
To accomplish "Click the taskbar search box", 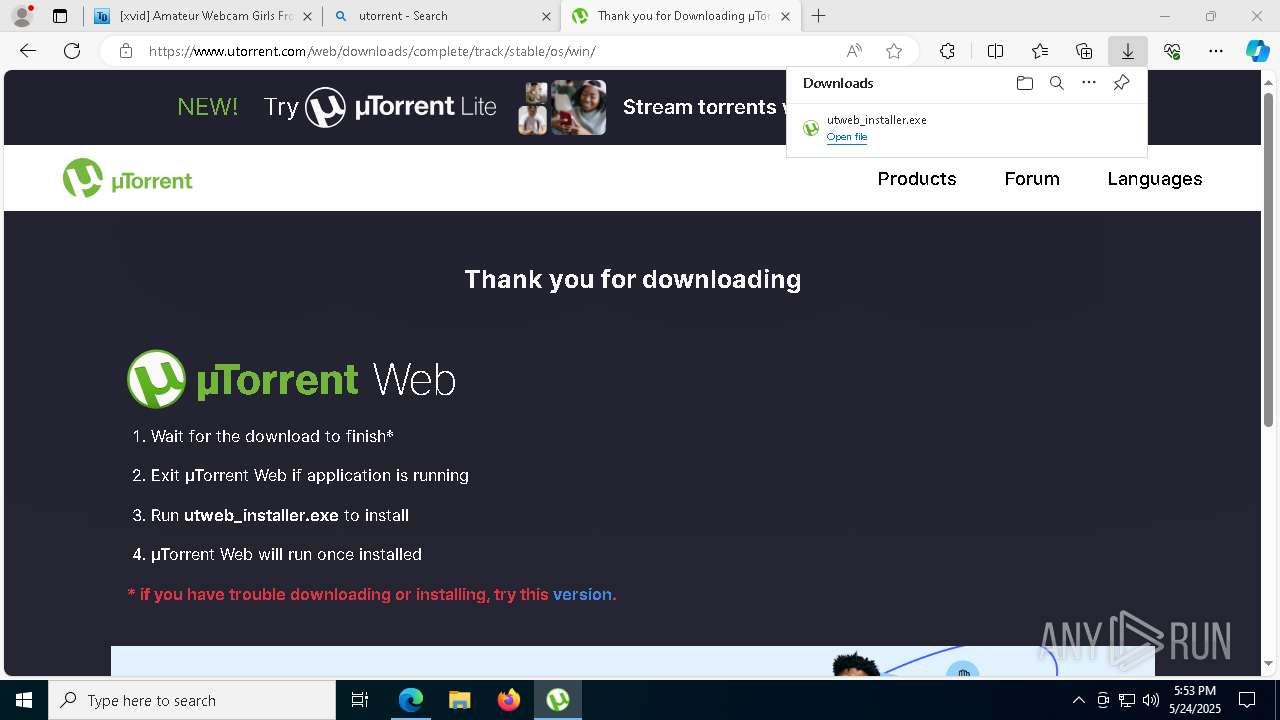I will (192, 700).
